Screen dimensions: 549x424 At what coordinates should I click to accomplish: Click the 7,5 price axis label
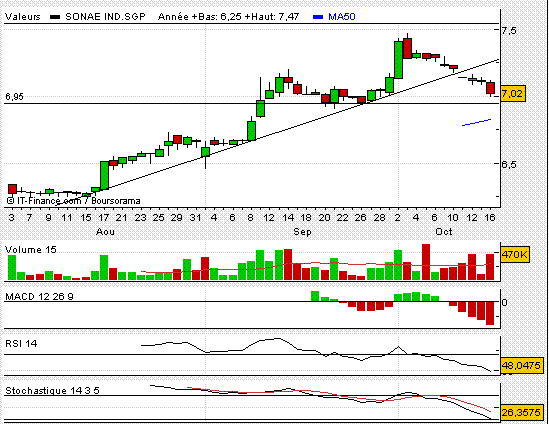[x=509, y=30]
